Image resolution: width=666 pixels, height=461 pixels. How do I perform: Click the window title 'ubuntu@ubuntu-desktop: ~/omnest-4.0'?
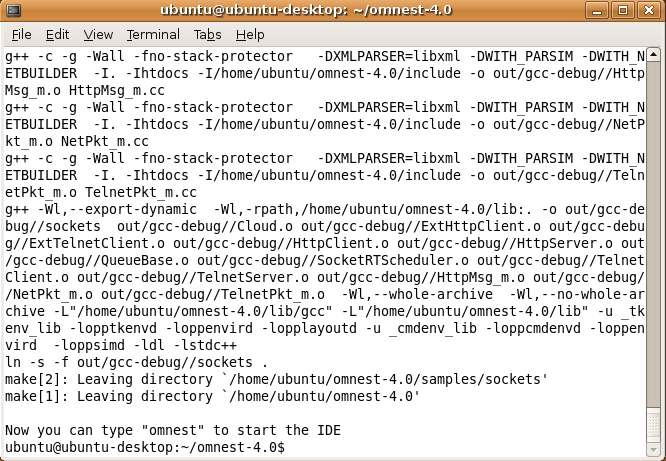pyautogui.click(x=306, y=10)
